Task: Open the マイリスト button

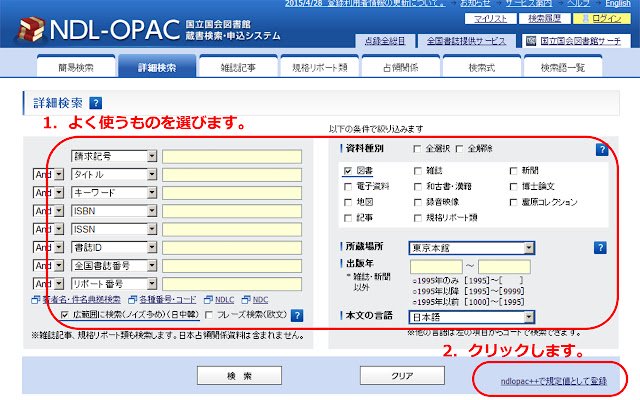Action: 491,18
